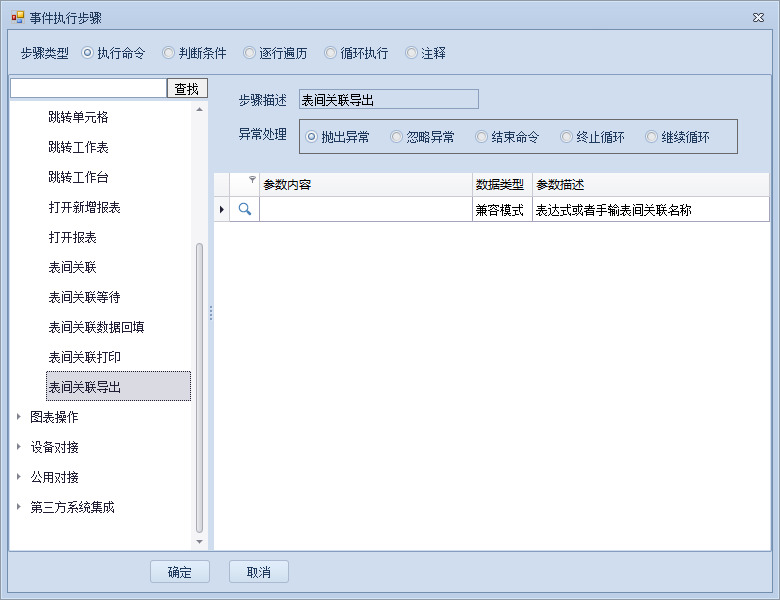Image resolution: width=780 pixels, height=600 pixels.
Task: Click the filter icon in grid header
Action: pyautogui.click(x=252, y=180)
